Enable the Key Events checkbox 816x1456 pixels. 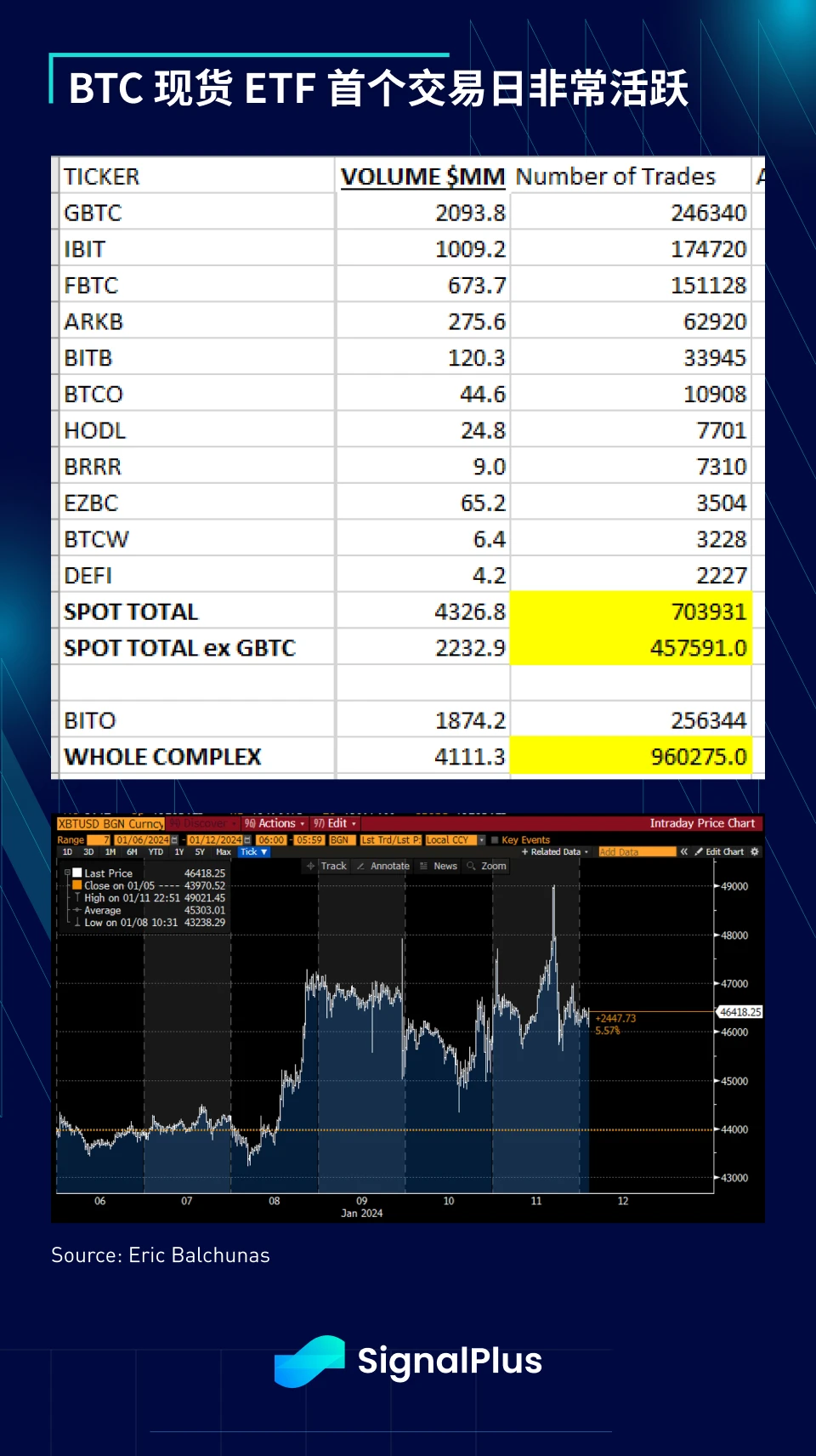(x=495, y=840)
